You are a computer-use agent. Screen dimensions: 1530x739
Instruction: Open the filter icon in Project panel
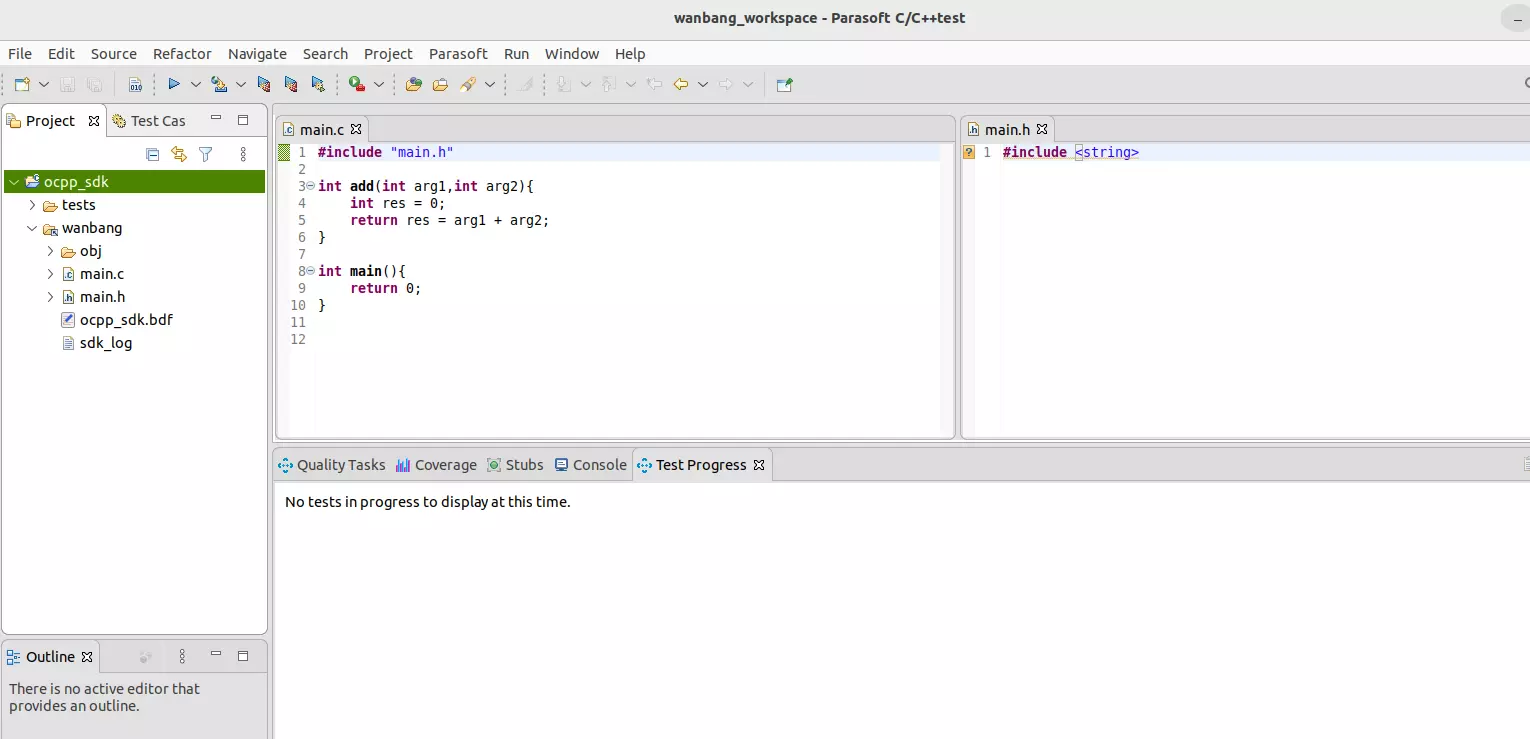[206, 154]
